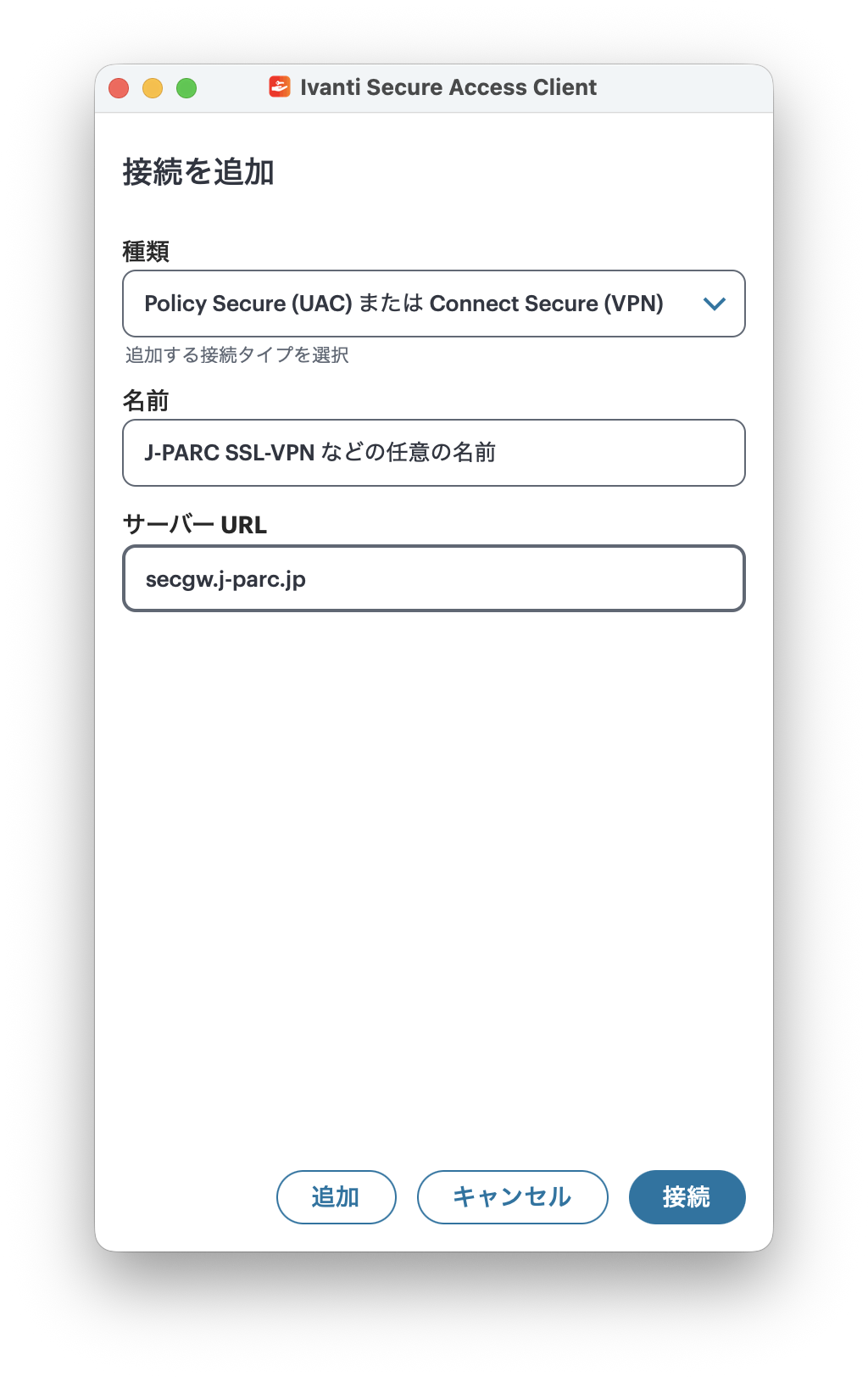This screenshot has height=1377, width=868.
Task: Click the empty white area below the URL field
Action: 433,848
